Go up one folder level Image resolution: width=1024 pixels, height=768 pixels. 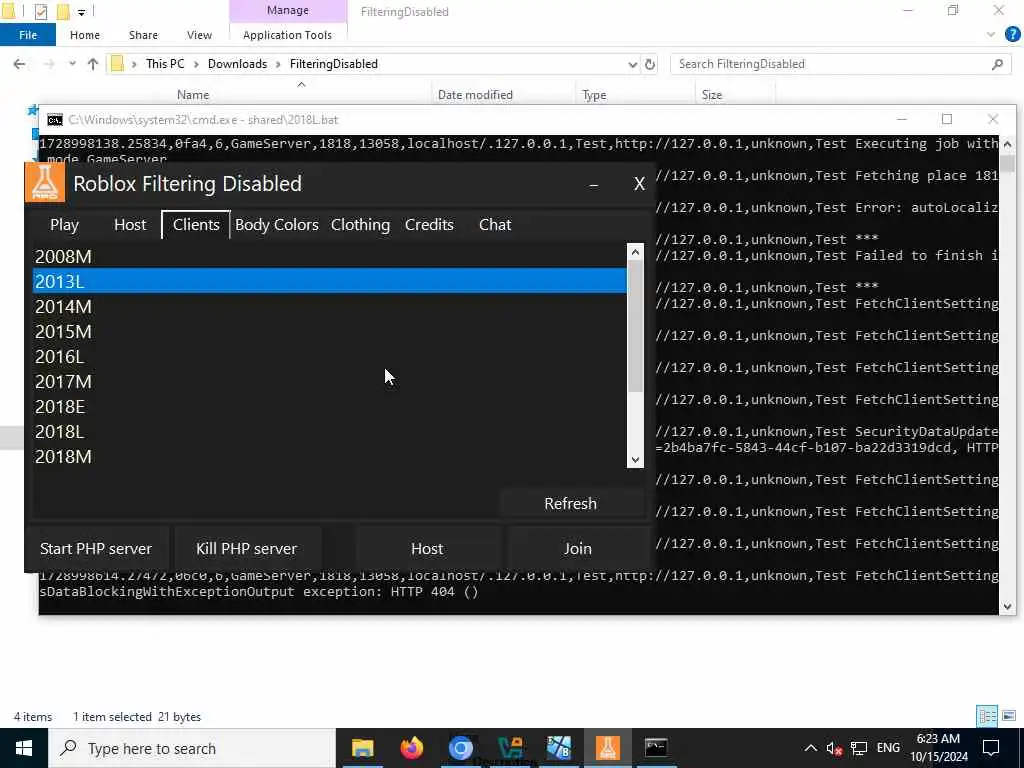93,64
